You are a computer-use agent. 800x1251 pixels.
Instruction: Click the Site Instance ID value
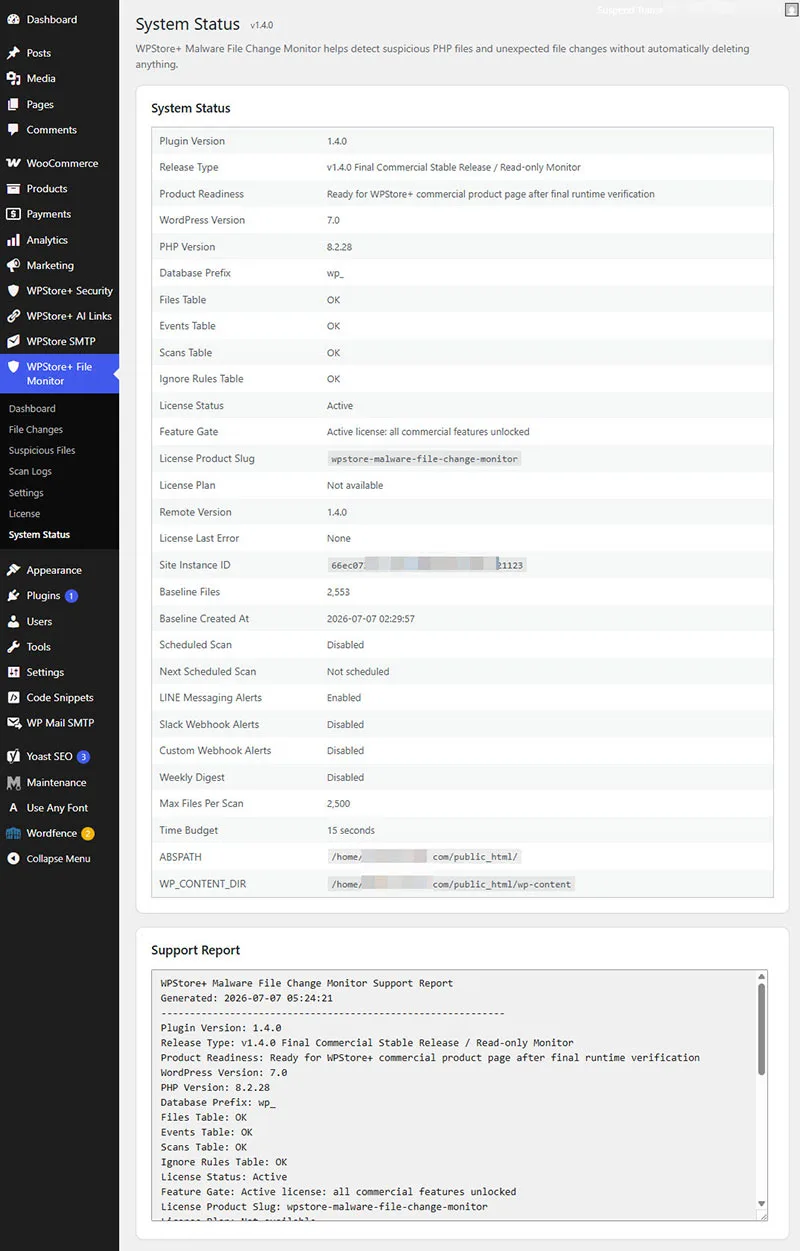(x=427, y=565)
